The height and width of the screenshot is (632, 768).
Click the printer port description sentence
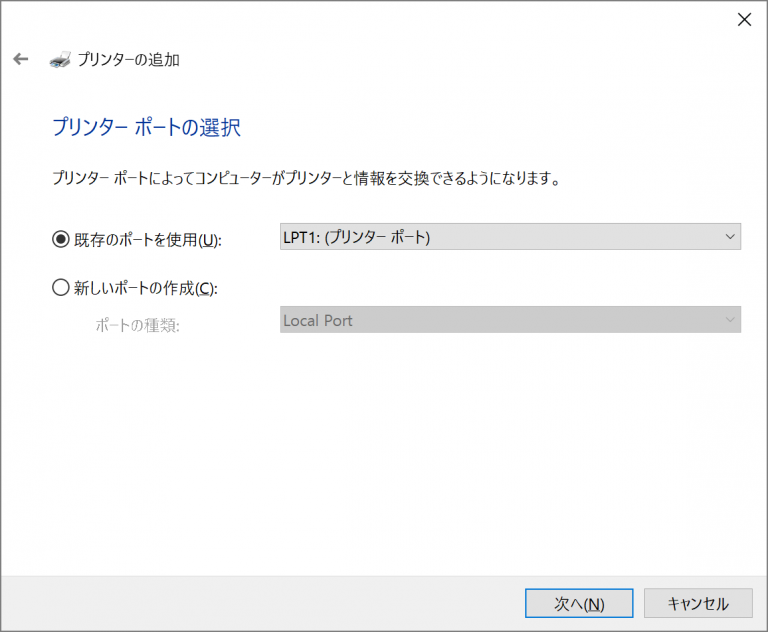306,178
